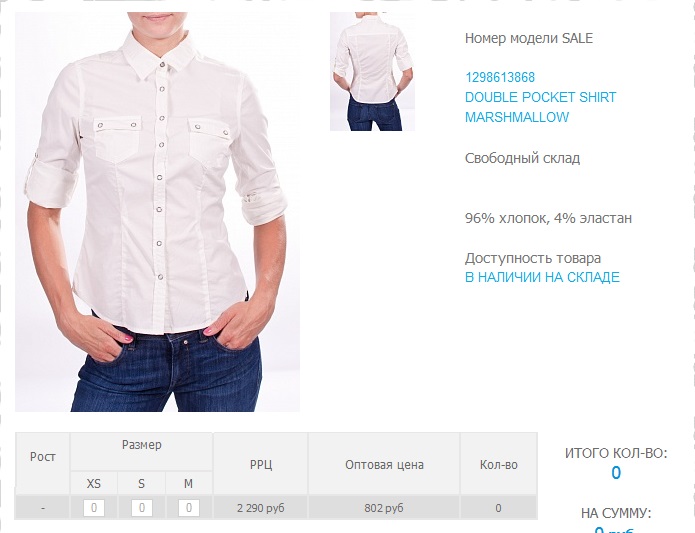Click the Рост column header
The image size is (695, 533).
coord(43,457)
